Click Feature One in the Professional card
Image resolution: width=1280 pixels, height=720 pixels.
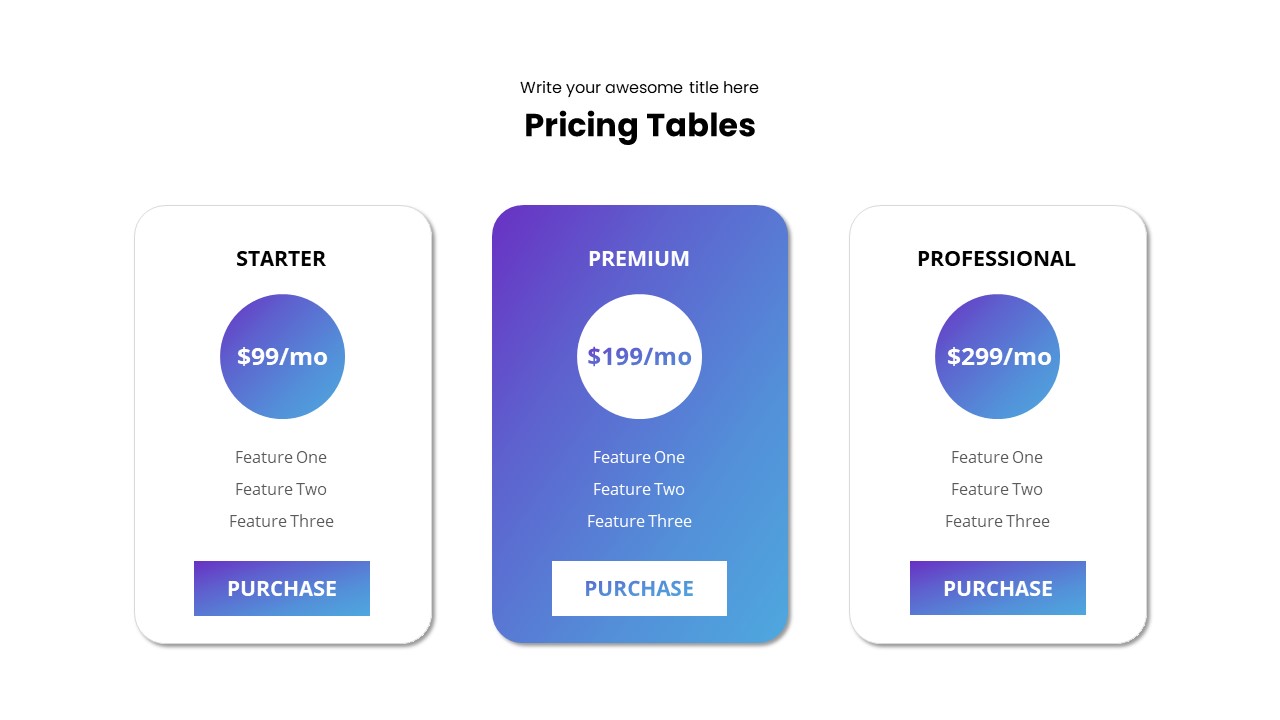click(x=997, y=457)
